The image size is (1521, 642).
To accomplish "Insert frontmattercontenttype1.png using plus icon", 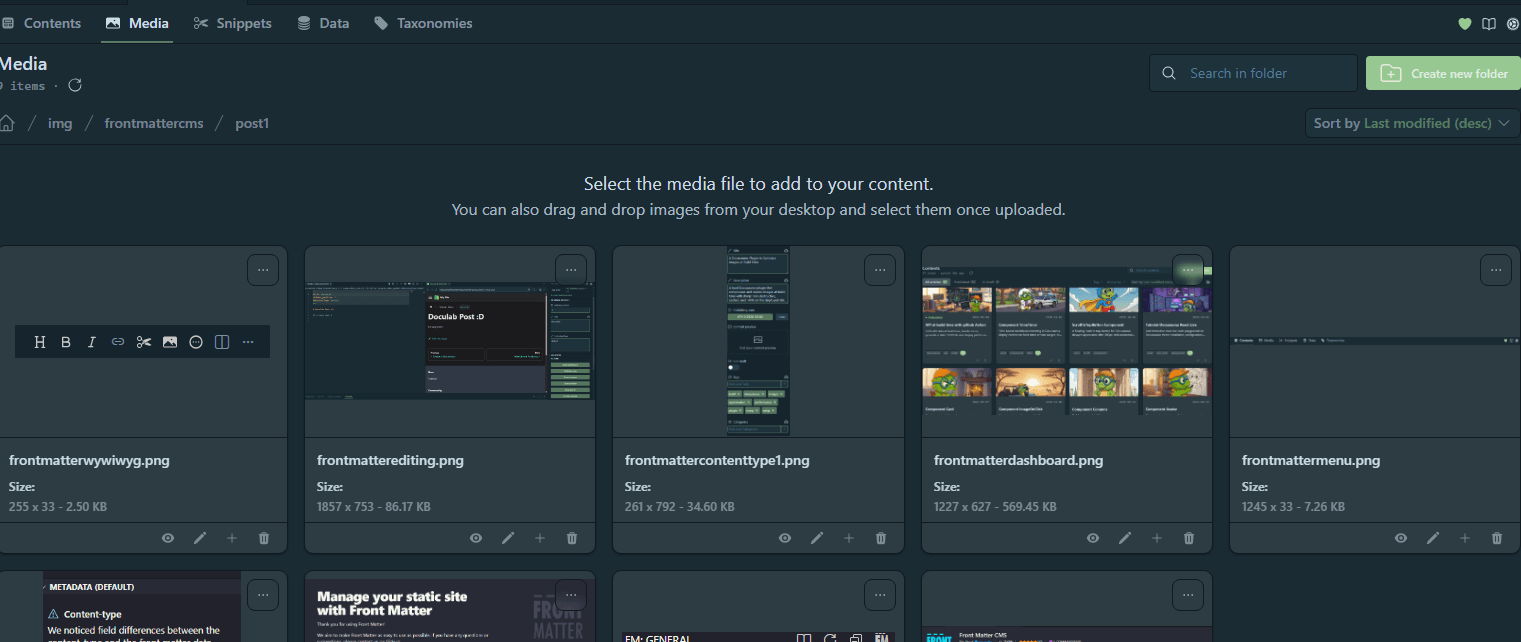I will 849,538.
